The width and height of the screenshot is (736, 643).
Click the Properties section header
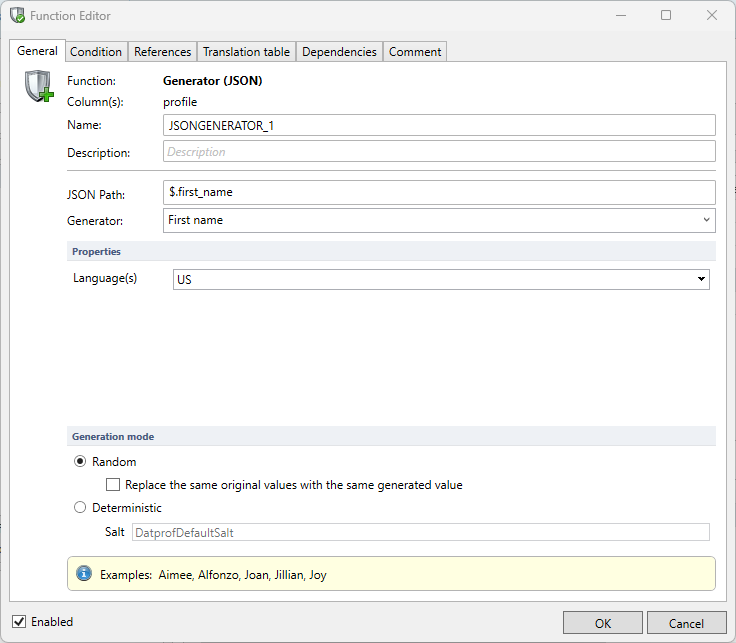(391, 251)
